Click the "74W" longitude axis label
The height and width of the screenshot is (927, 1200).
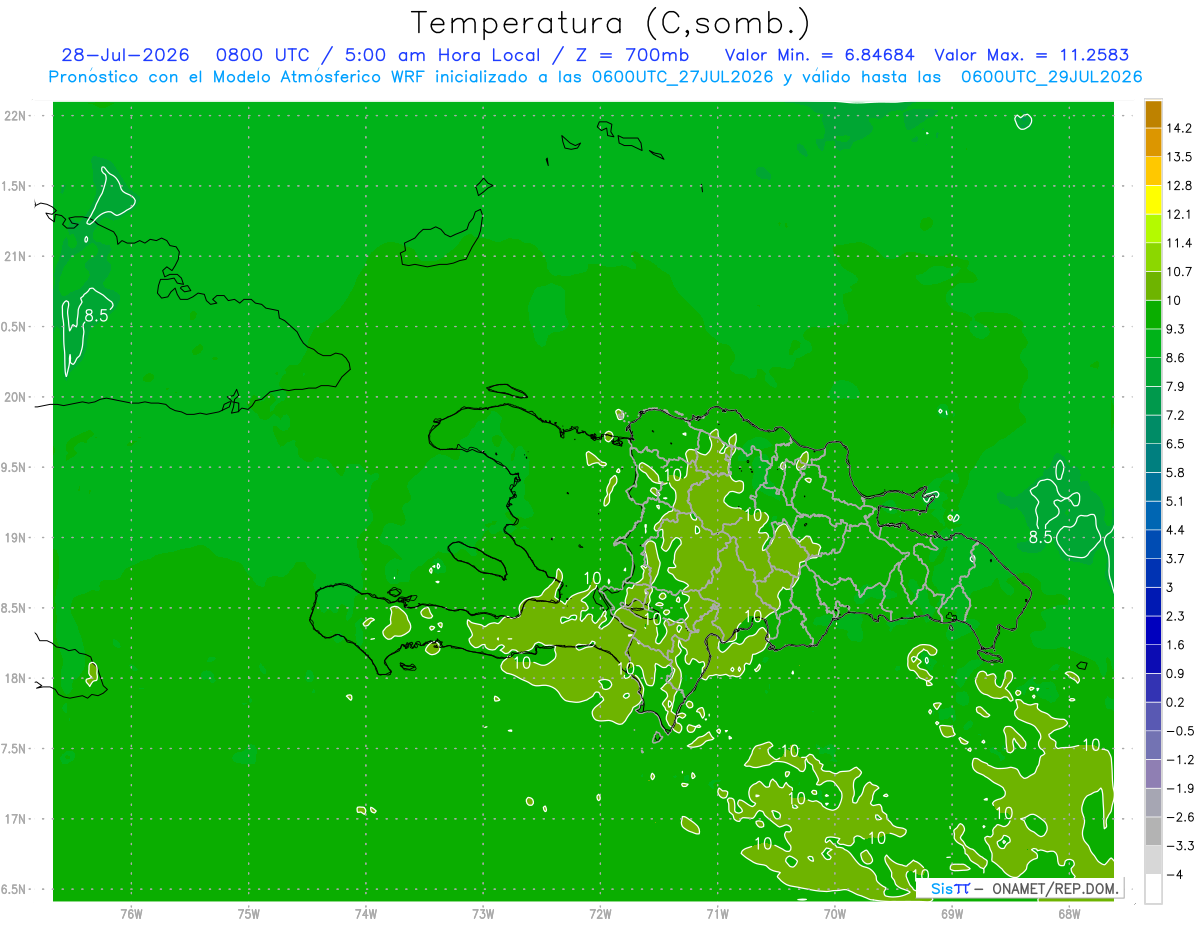[366, 913]
